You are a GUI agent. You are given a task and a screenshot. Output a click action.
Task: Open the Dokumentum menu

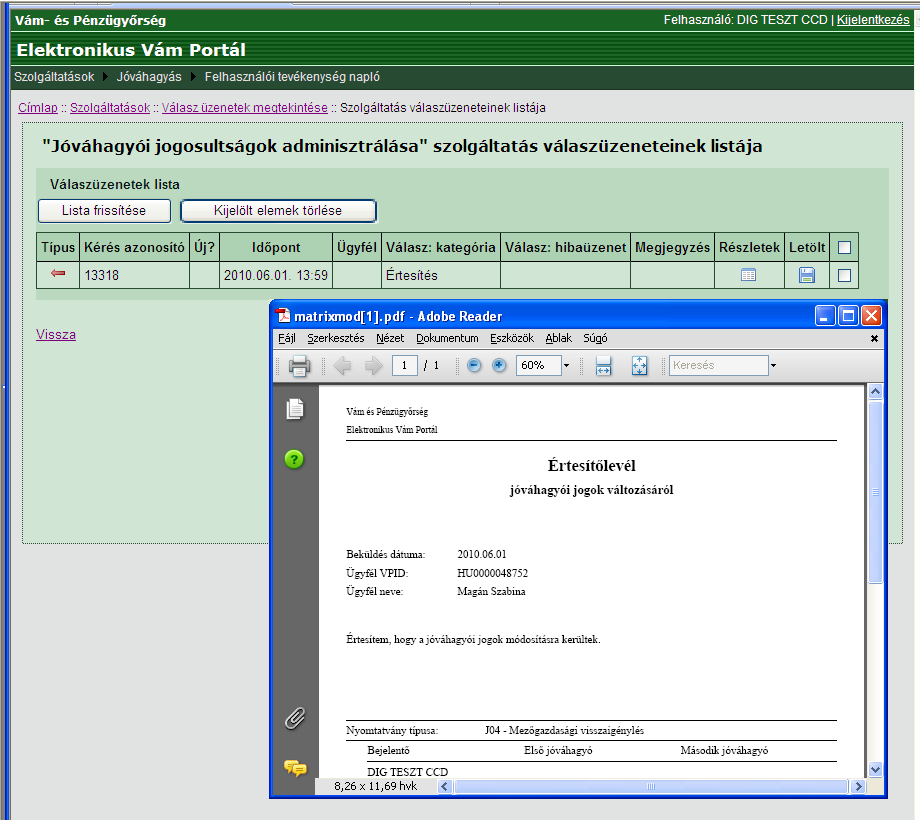(x=447, y=338)
